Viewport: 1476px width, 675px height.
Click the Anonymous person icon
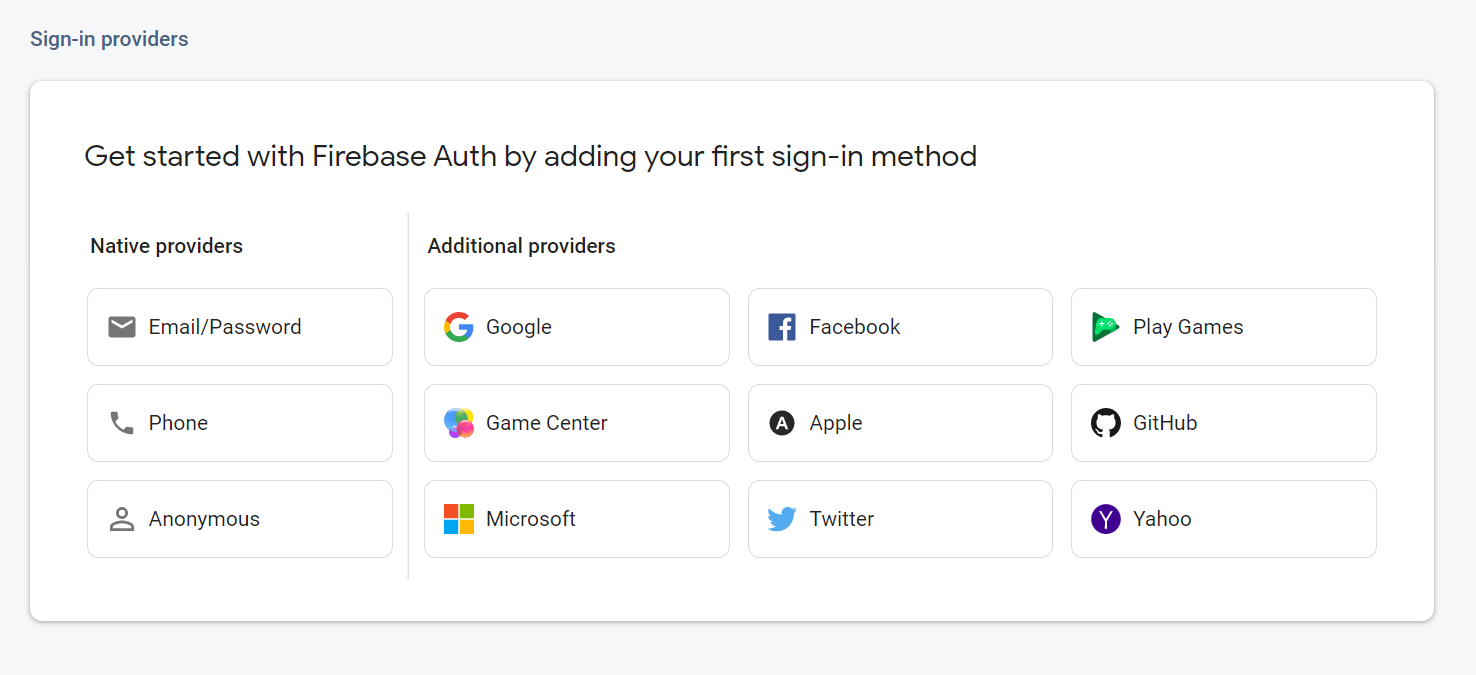coord(121,518)
